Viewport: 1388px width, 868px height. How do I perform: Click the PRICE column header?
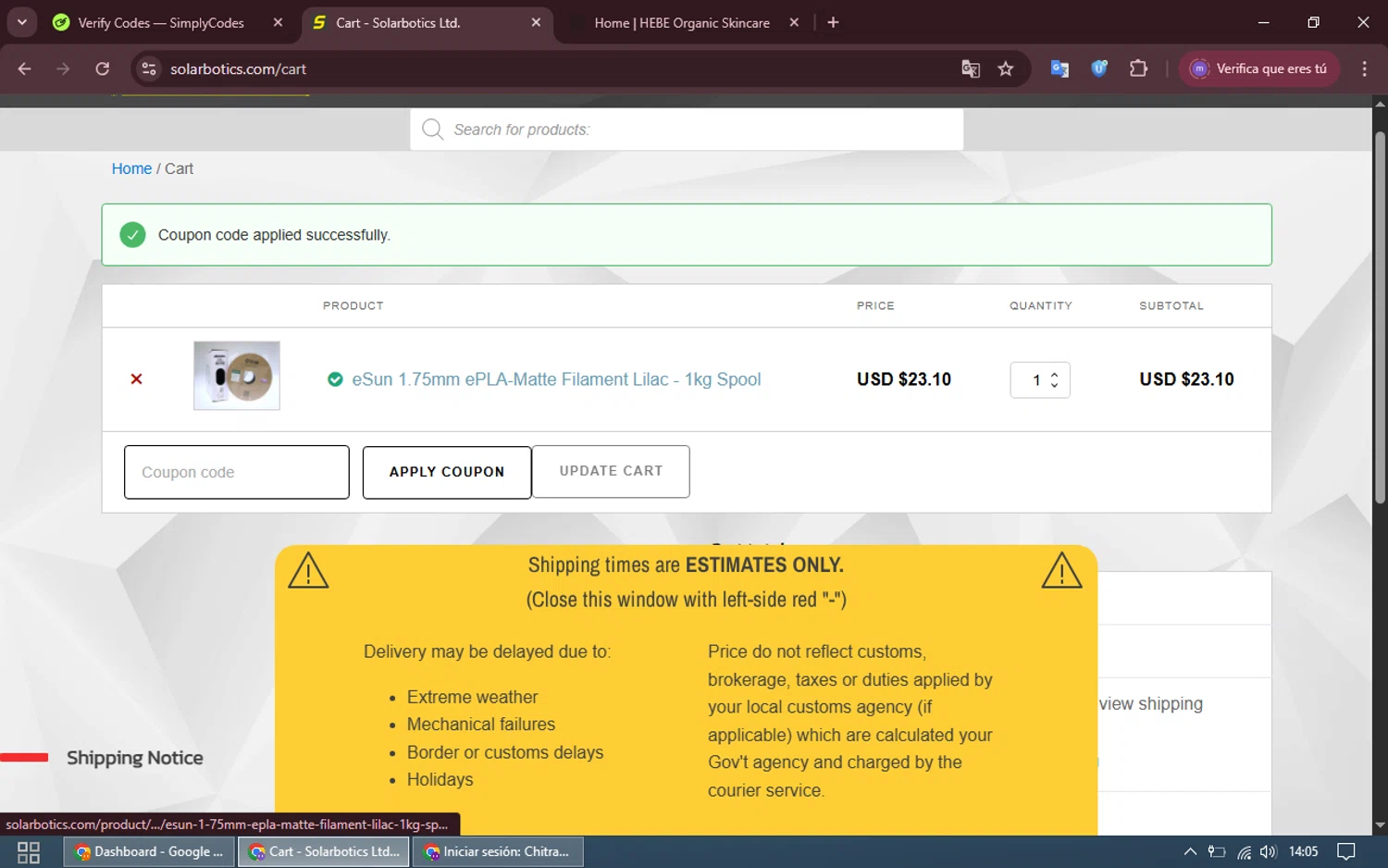coord(875,305)
